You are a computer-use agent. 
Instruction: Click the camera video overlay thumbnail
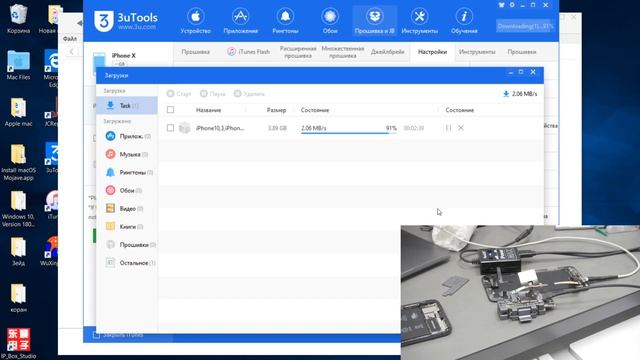[520, 292]
